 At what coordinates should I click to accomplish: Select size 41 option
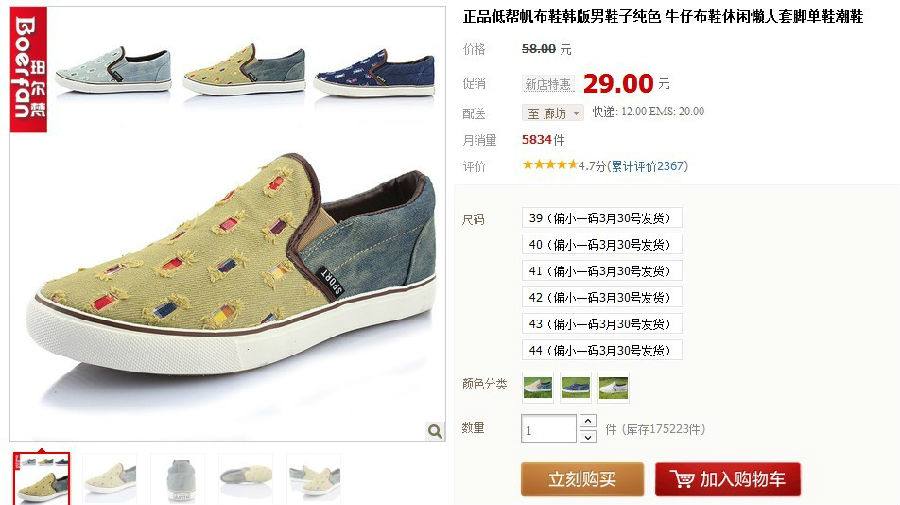pos(602,271)
